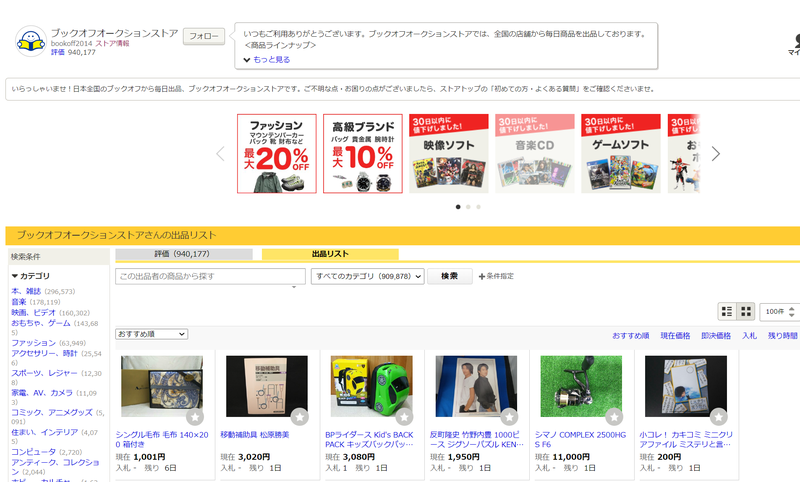
Task: Collapse the カテゴリ section triangle
Action: point(15,276)
